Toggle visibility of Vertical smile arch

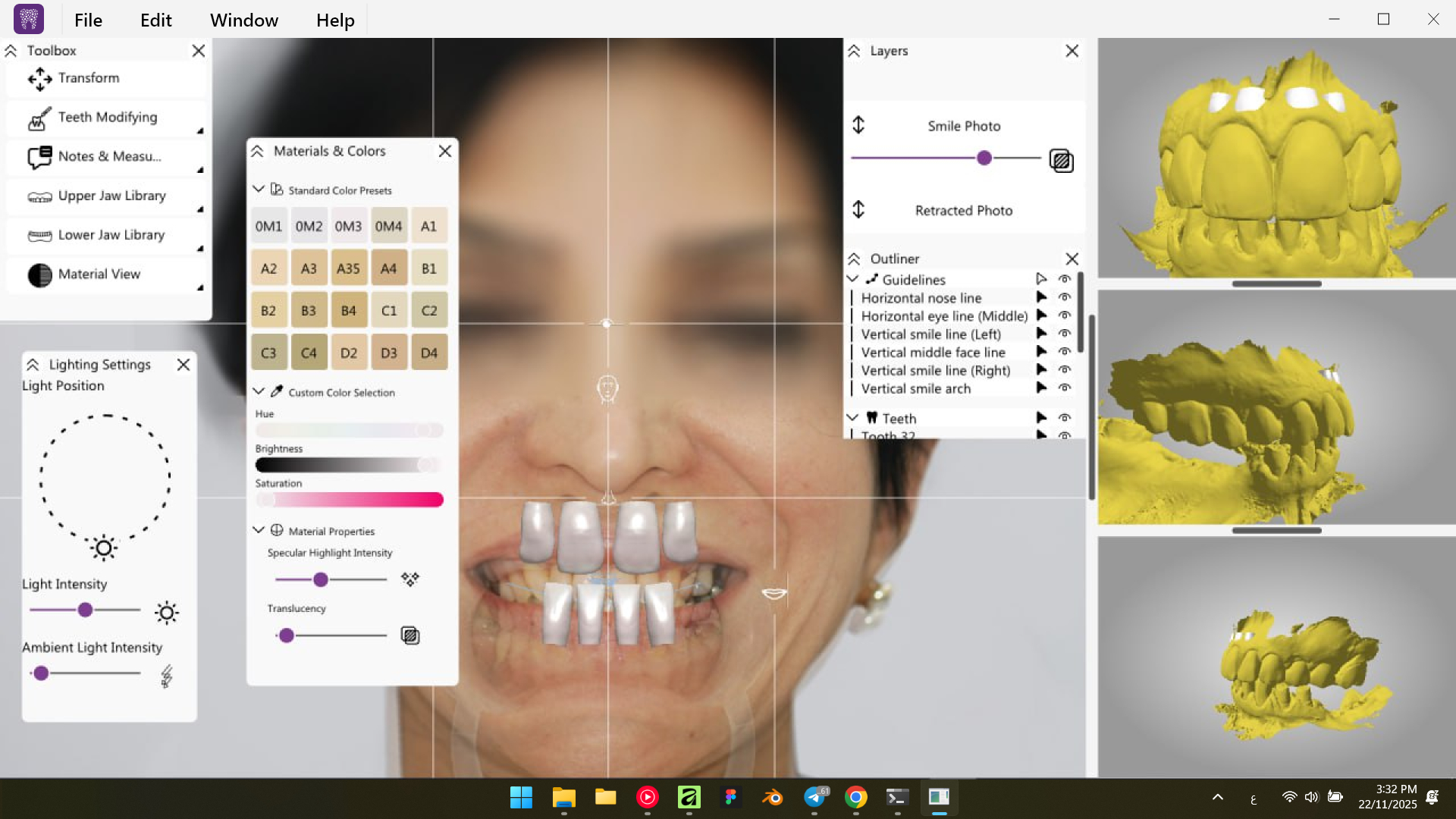pos(1065,388)
